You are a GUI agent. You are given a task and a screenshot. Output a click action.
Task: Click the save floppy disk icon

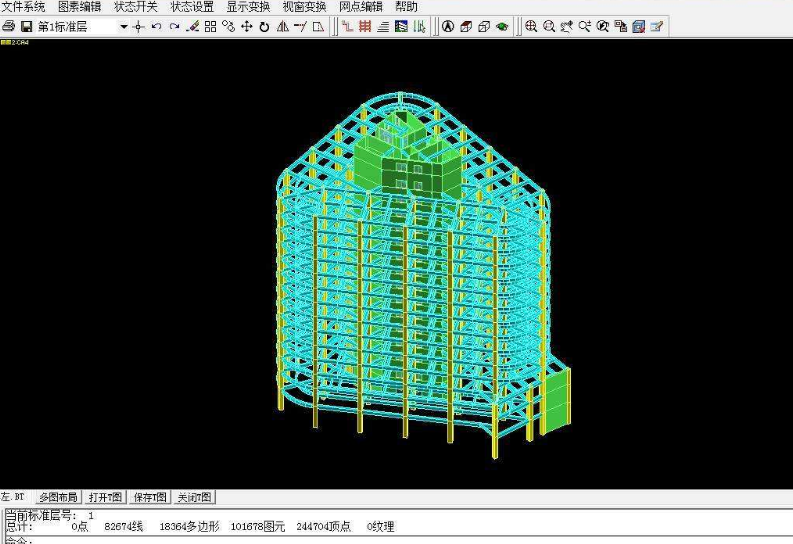tap(26, 26)
